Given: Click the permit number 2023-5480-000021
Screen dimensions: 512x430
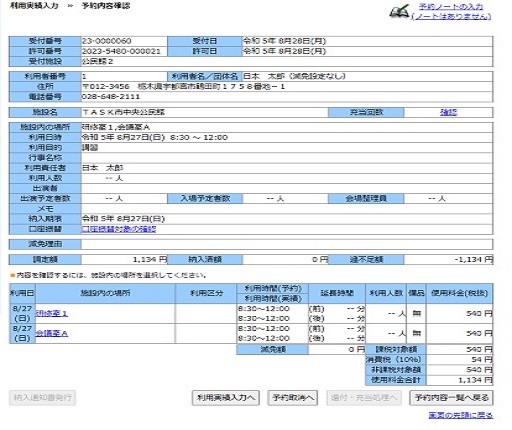Looking at the screenshot, I should pos(121,51).
